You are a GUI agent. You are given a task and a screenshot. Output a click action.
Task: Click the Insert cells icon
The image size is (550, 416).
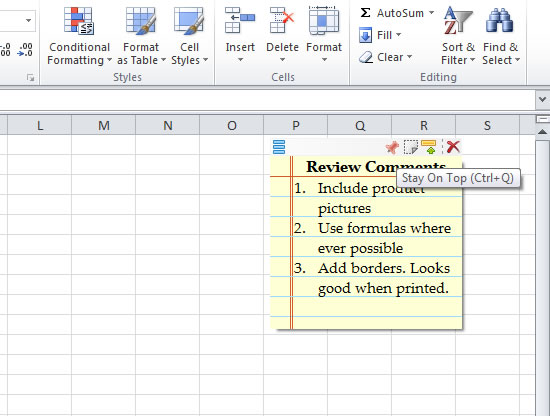click(x=240, y=21)
